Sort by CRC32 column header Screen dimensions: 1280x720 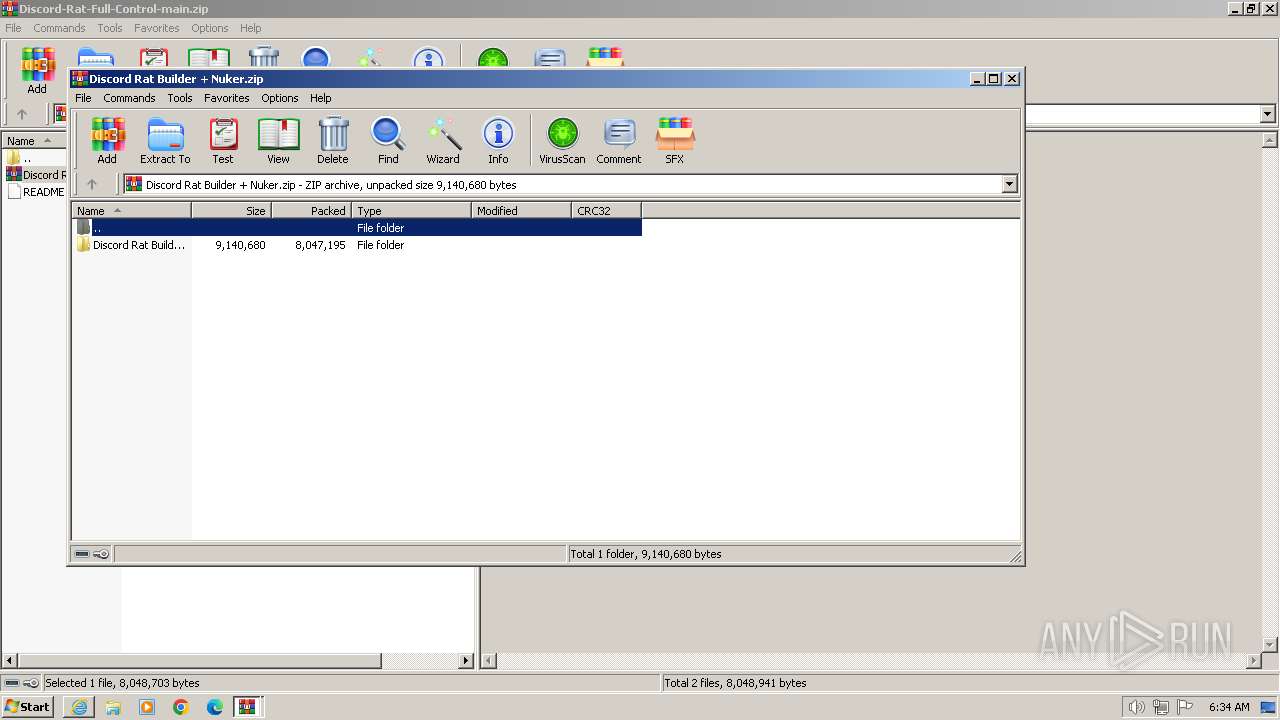[606, 211]
